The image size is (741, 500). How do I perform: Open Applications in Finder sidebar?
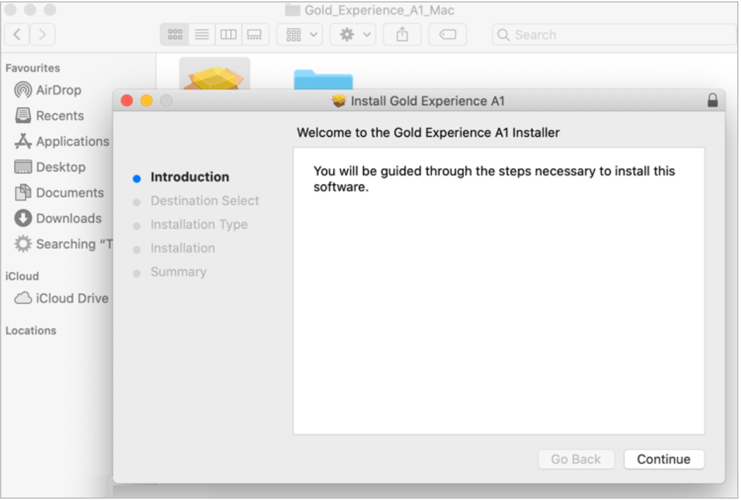(x=62, y=141)
